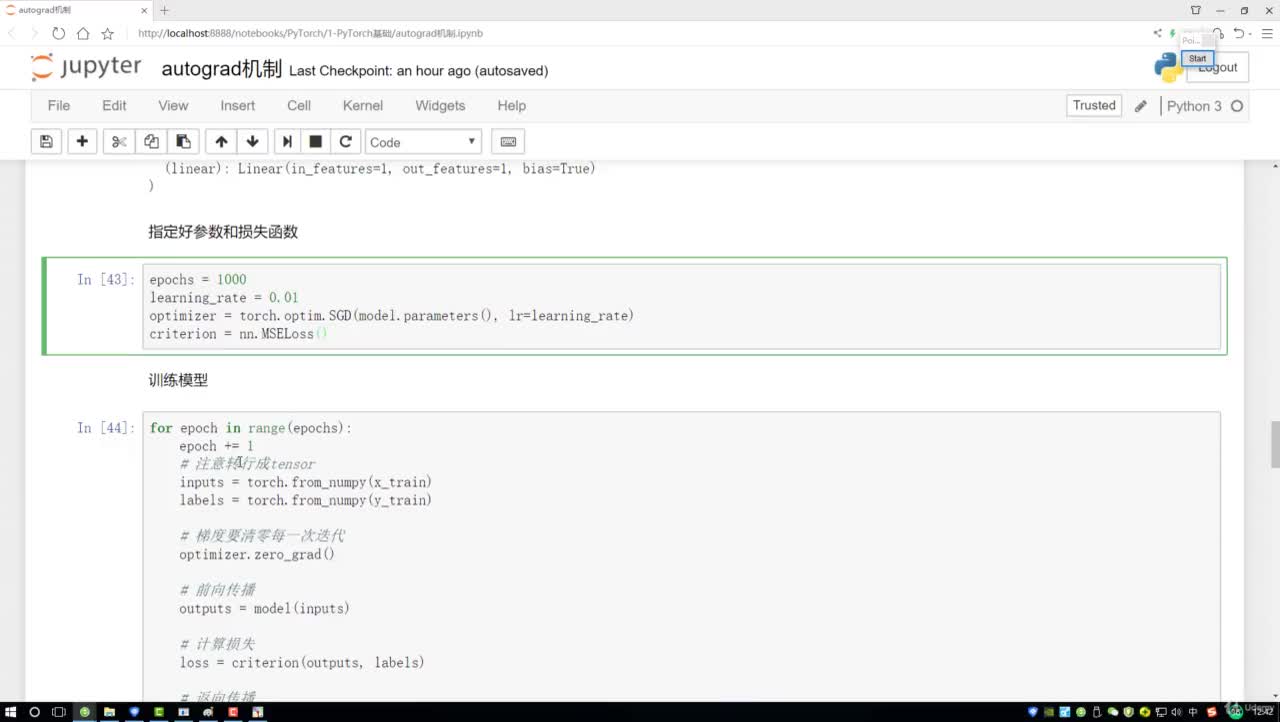This screenshot has width=1280, height=722.
Task: Click the volume speaker tray icon
Action: click(x=1177, y=712)
